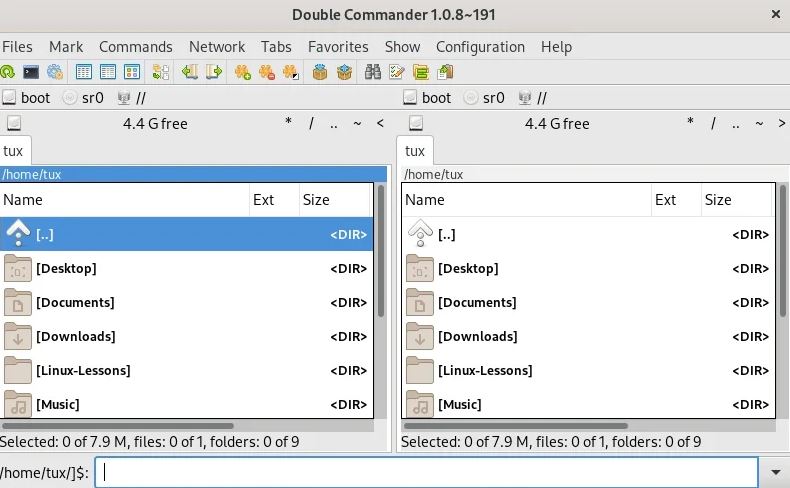The image size is (790, 488).
Task: Open the Help menu
Action: [x=556, y=47]
